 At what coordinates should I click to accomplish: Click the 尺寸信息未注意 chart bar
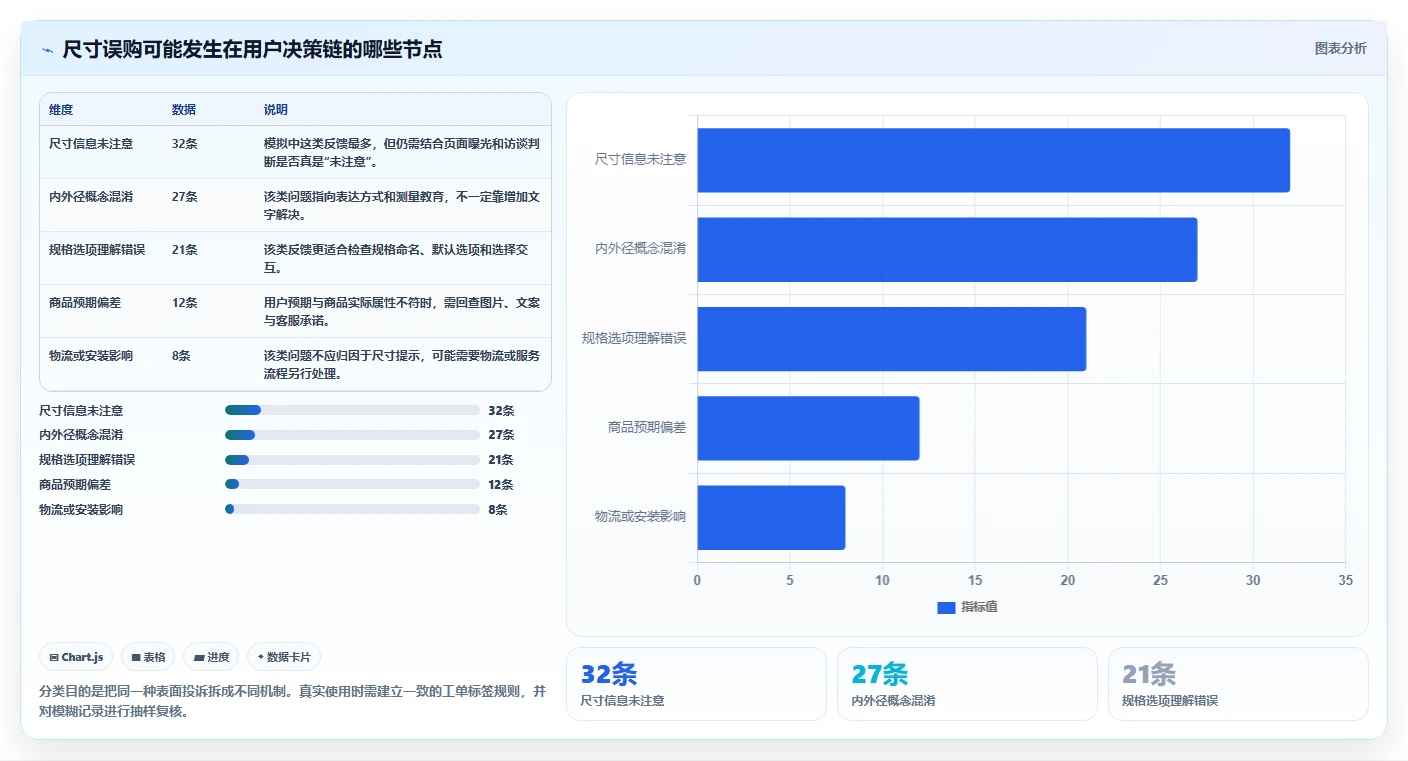point(993,160)
